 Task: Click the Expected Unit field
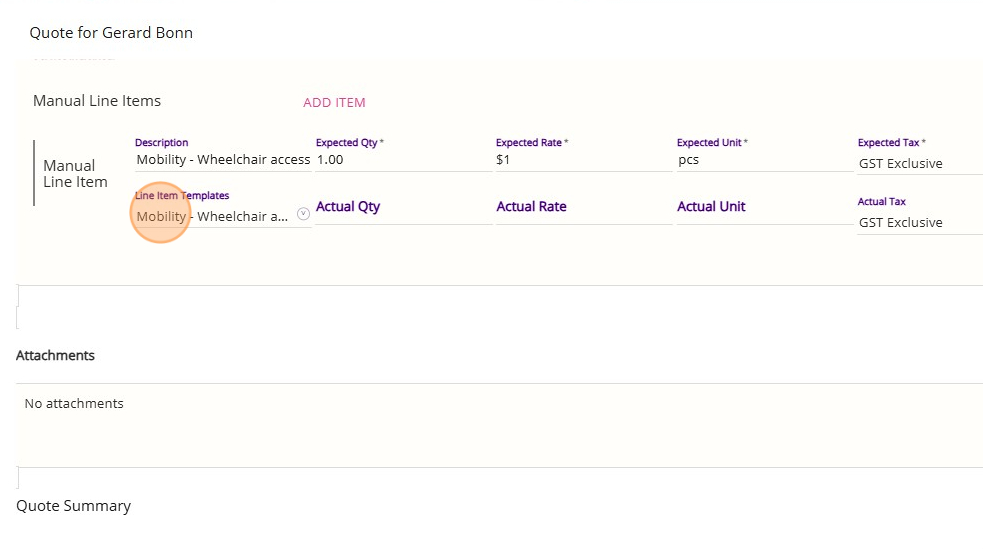pos(764,160)
